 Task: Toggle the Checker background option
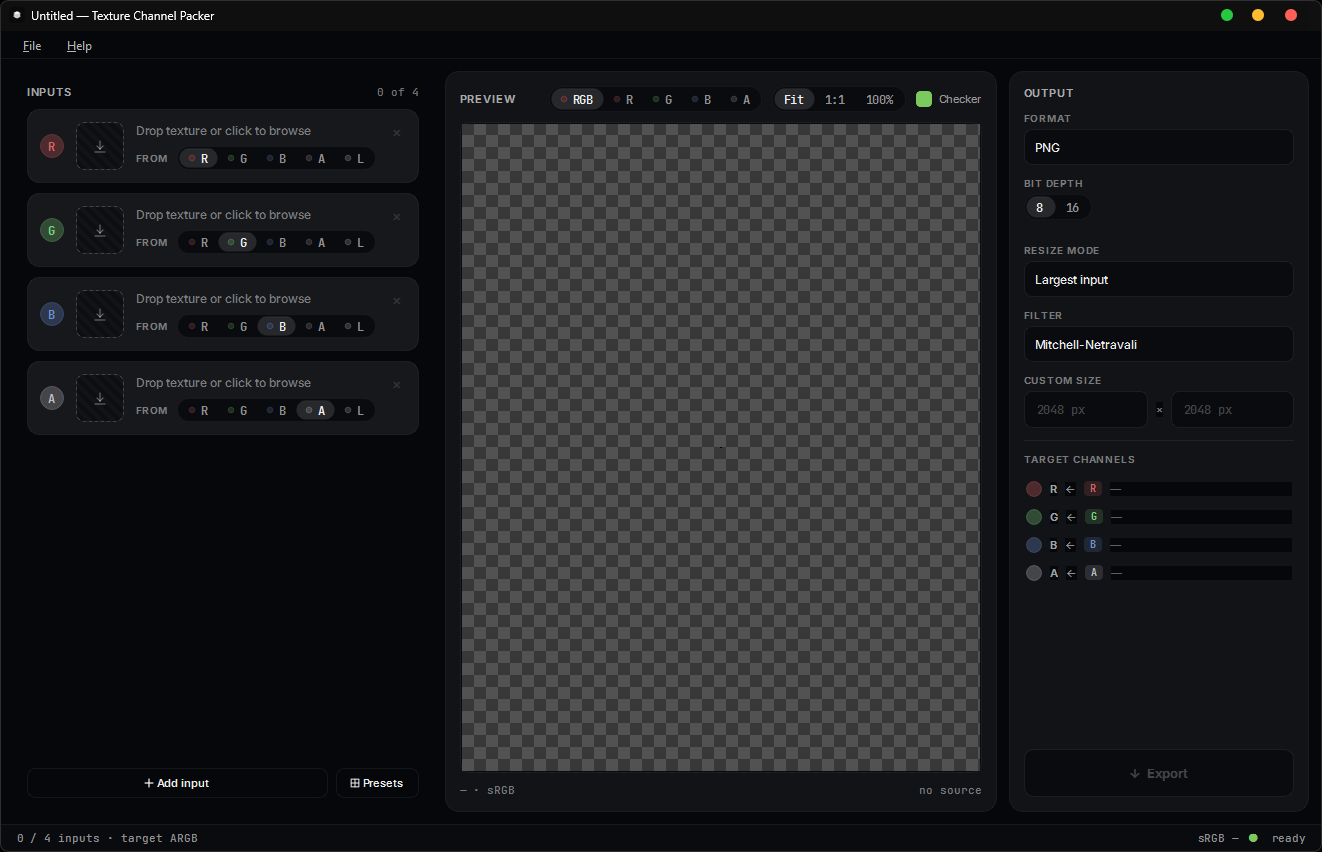948,99
